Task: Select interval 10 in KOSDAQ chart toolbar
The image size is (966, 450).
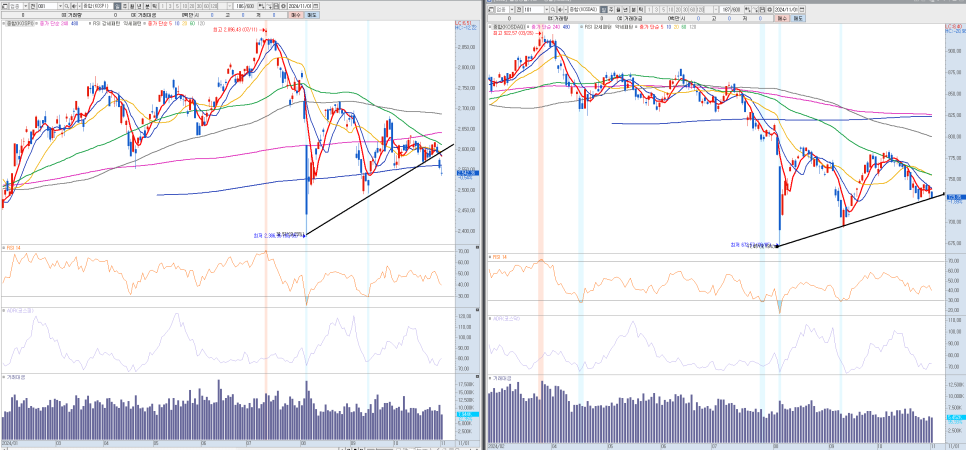Action: [670, 9]
